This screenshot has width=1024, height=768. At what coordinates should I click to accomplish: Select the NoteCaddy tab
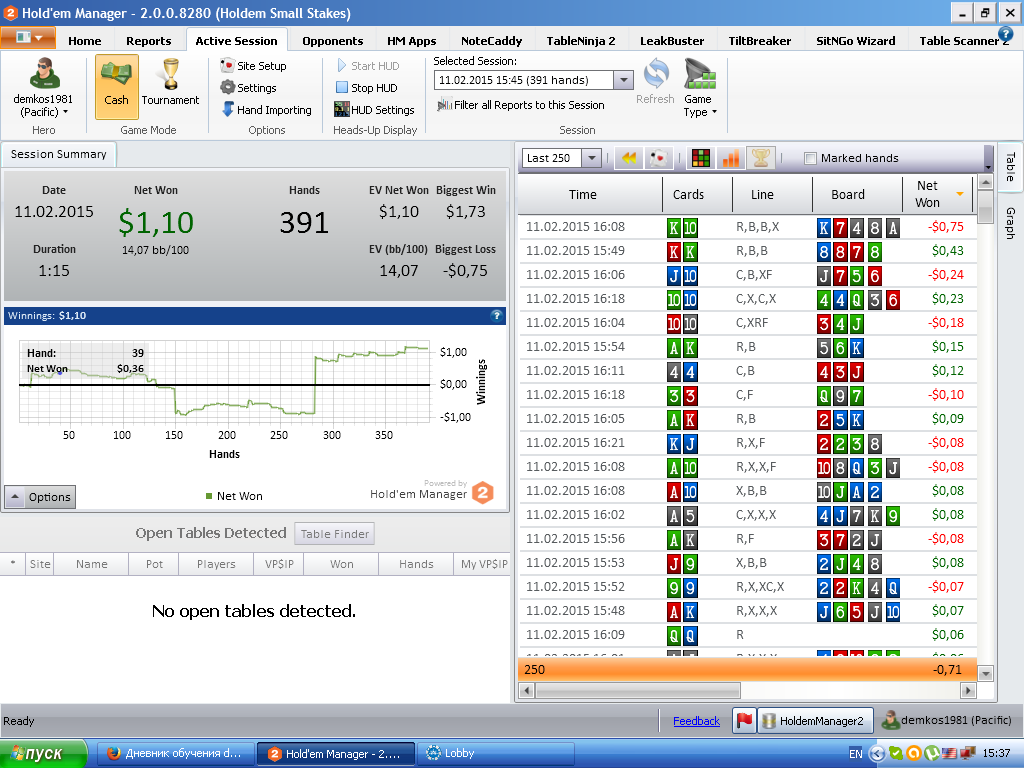tap(491, 40)
